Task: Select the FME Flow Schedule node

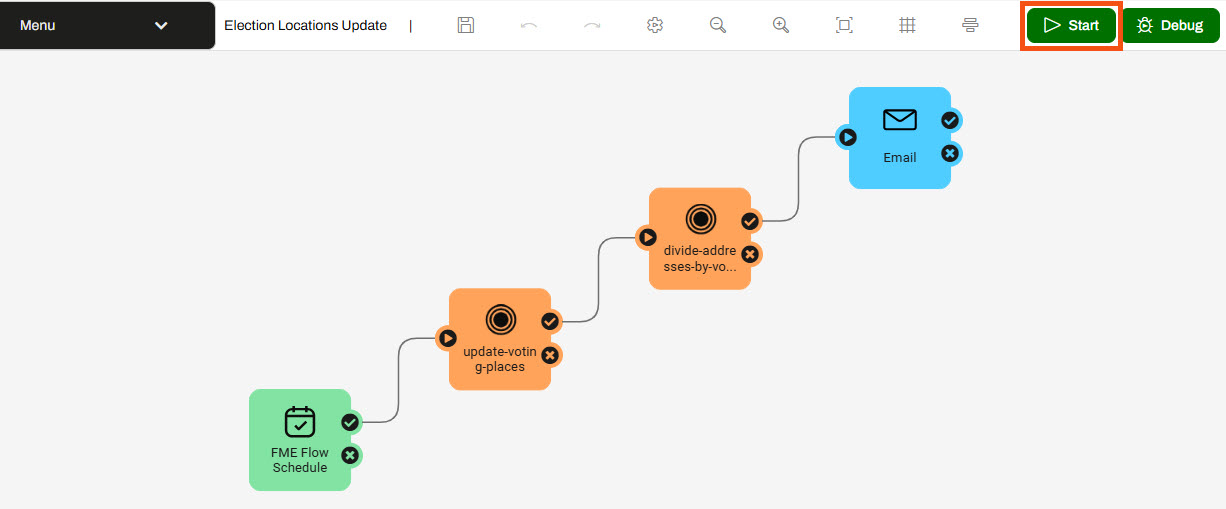Action: (x=299, y=440)
